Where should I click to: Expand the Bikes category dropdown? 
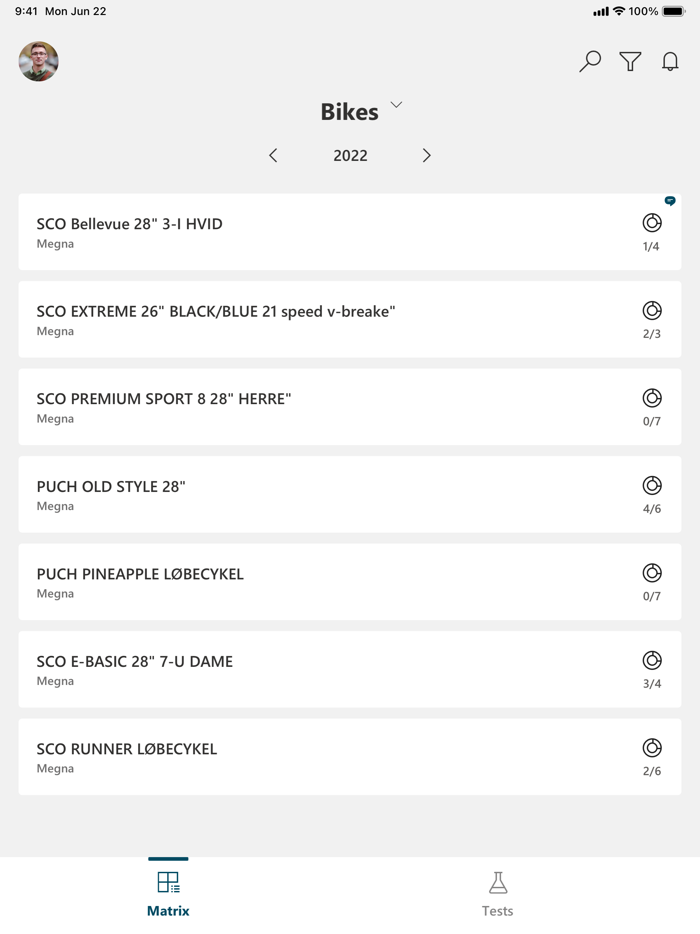(x=396, y=106)
